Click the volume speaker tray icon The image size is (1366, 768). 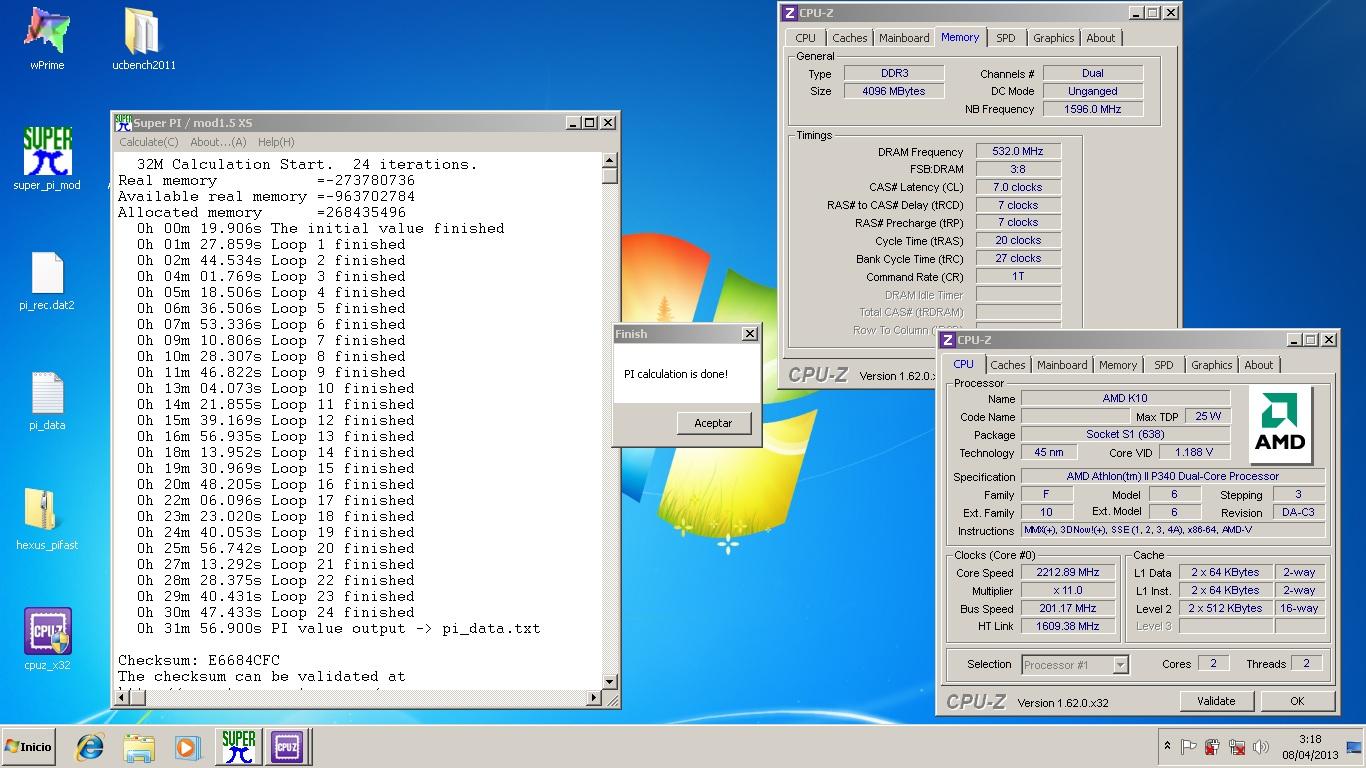[x=1260, y=747]
